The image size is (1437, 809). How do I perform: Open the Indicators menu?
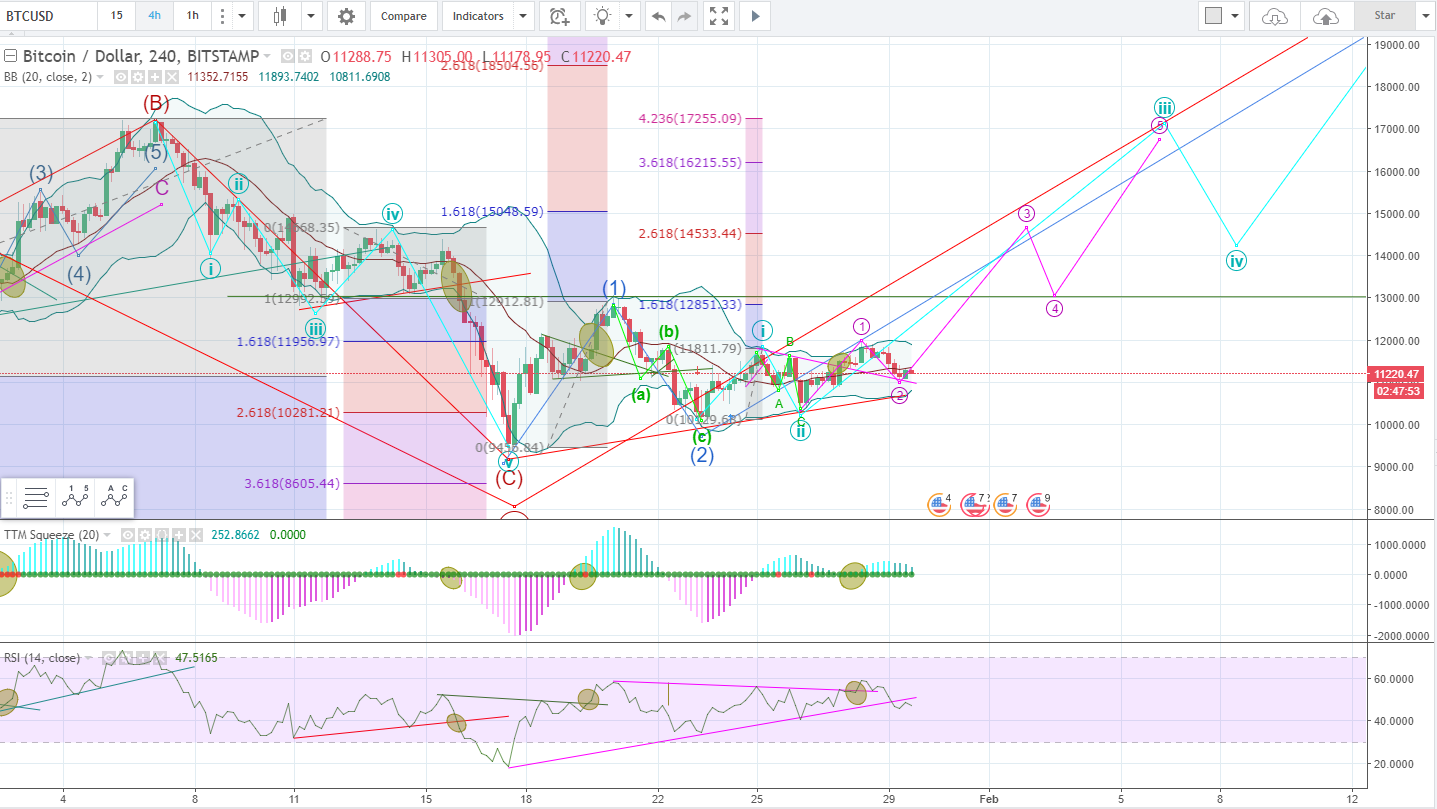pos(478,16)
